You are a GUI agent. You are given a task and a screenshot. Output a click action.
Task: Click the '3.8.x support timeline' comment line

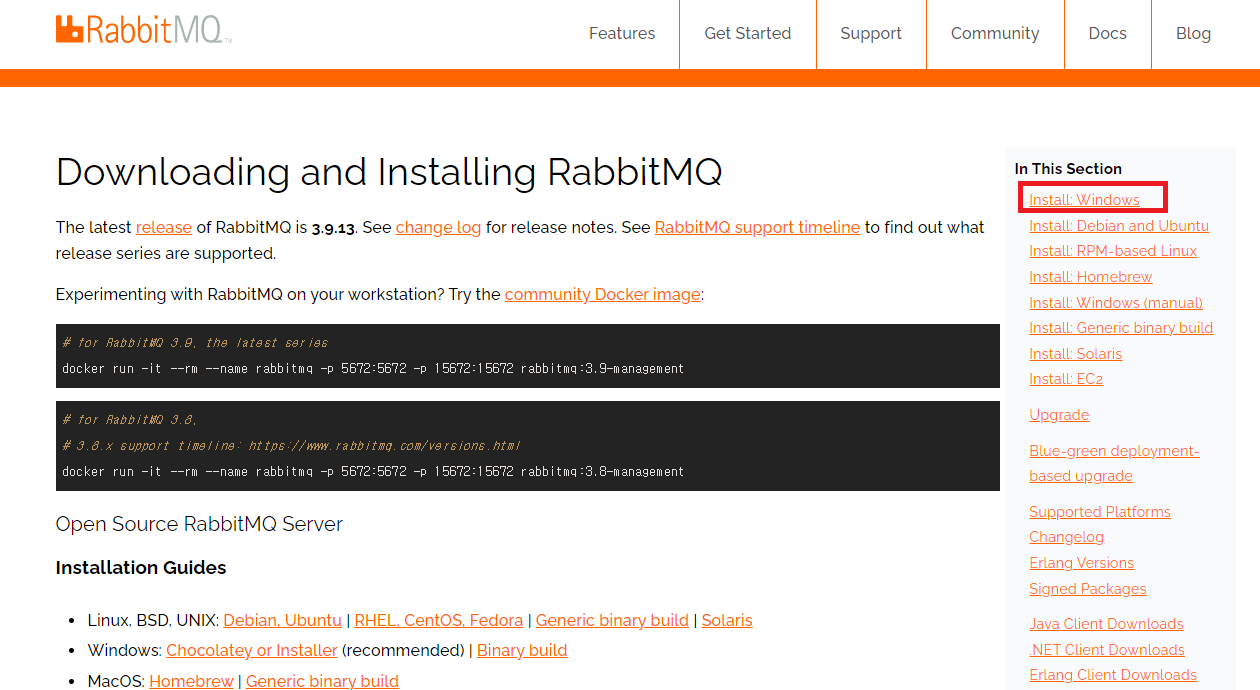(291, 445)
